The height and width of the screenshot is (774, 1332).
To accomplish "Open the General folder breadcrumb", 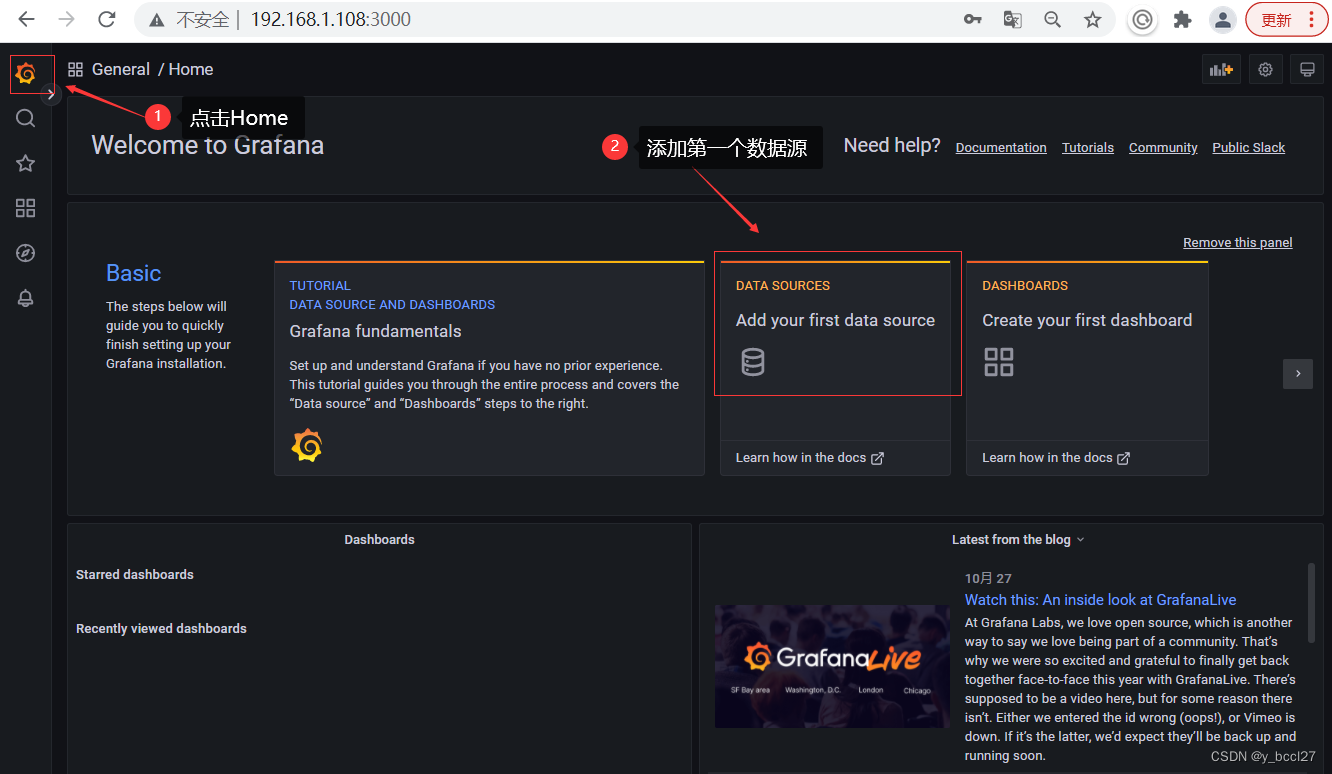I will (121, 69).
